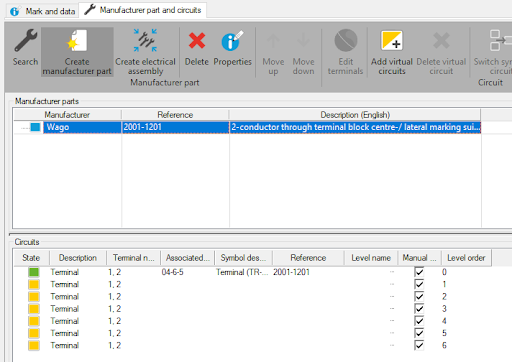This screenshot has width=512, height=362.
Task: Toggle Manual checkbox for level order 1
Action: coord(419,284)
